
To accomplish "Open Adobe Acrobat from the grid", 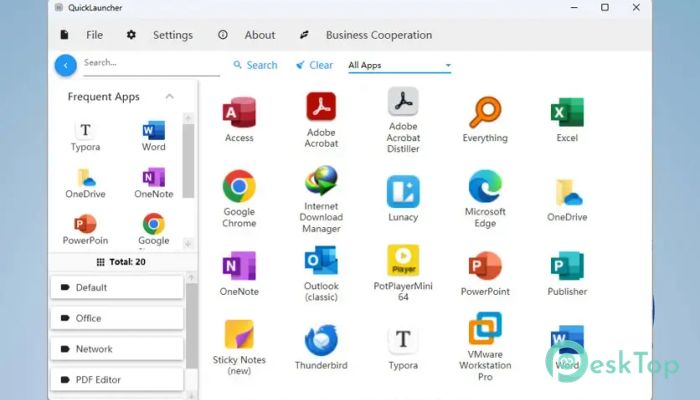I will point(321,120).
